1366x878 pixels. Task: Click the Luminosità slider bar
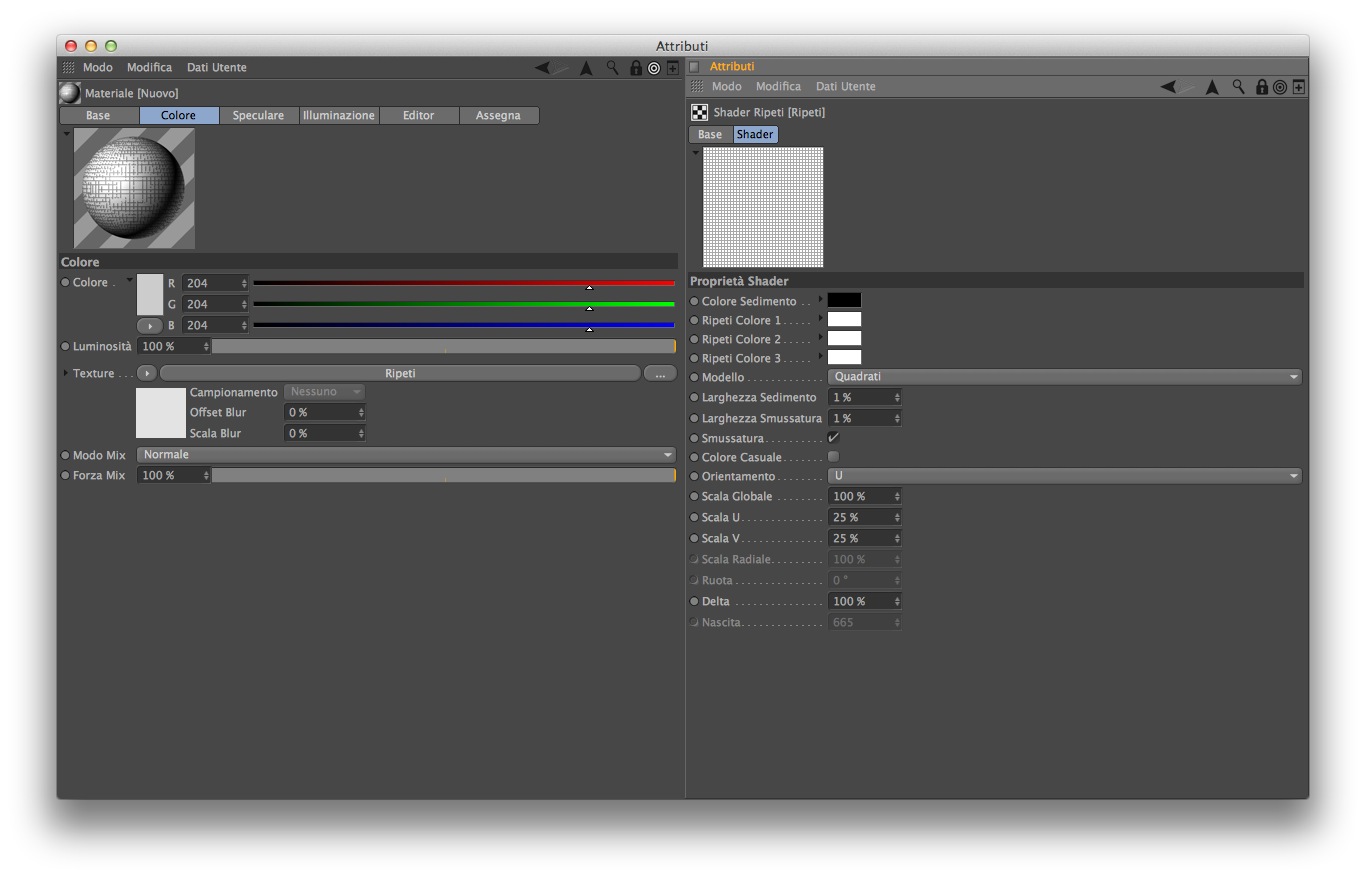pyautogui.click(x=444, y=346)
